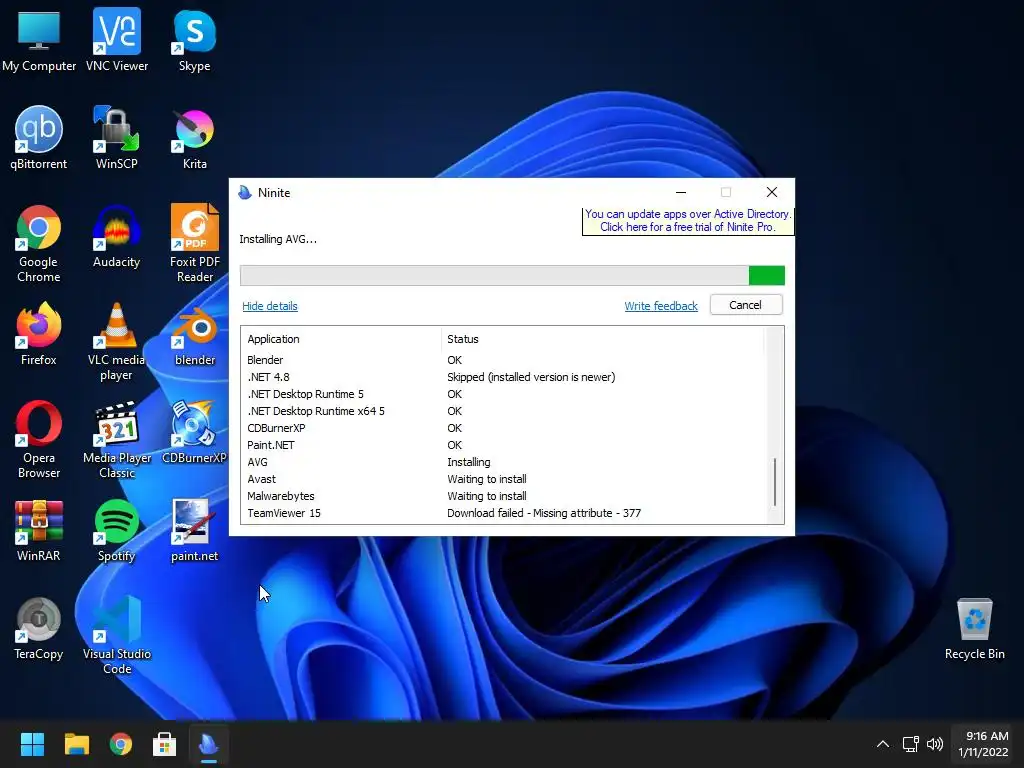
Task: Open Google Chrome desktop shortcut
Action: 39,243
